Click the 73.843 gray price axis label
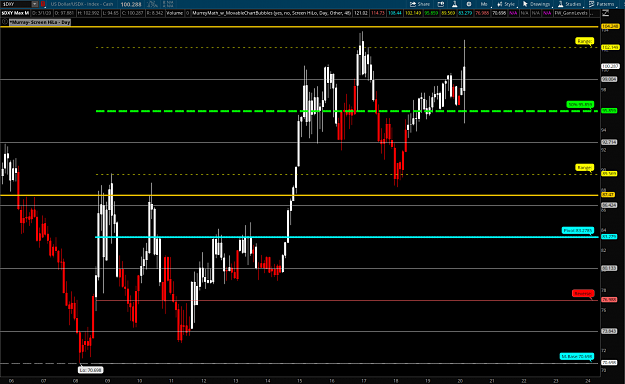The width and height of the screenshot is (625, 384). [x=609, y=331]
